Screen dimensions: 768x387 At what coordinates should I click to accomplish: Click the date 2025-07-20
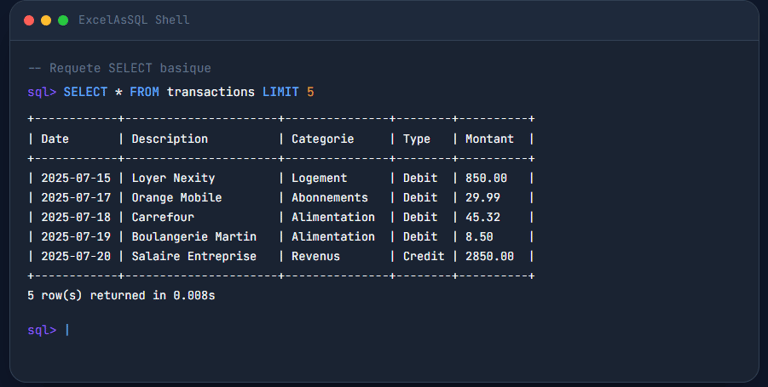76,257
